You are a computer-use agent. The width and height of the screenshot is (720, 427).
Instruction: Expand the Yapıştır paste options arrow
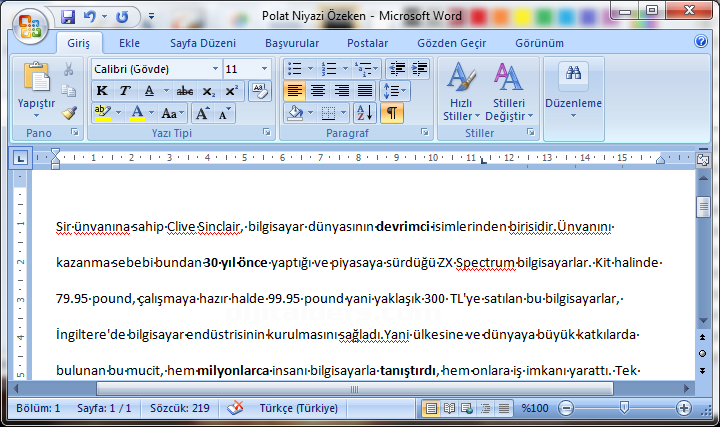(x=36, y=115)
